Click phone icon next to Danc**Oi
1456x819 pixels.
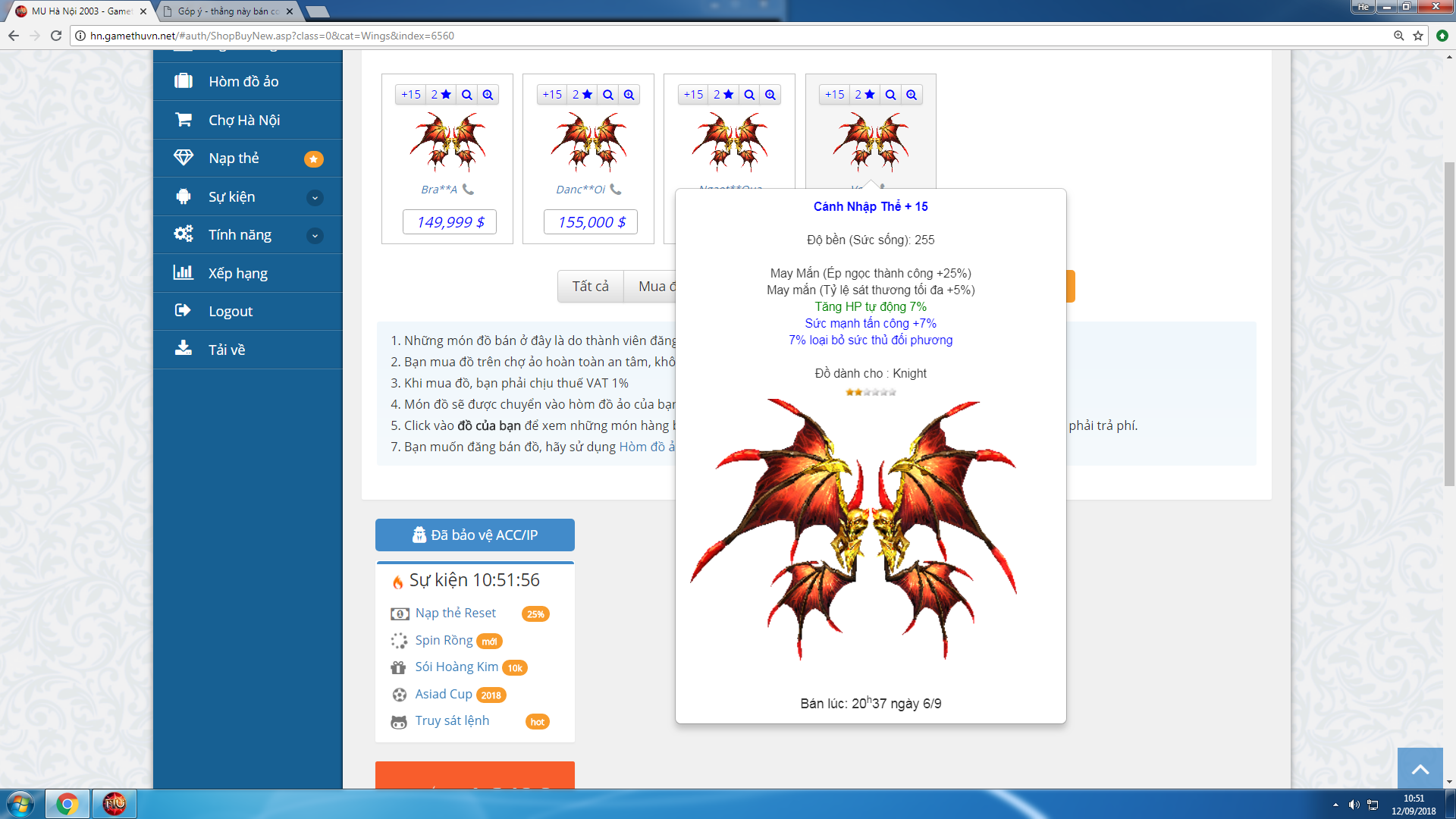(616, 189)
